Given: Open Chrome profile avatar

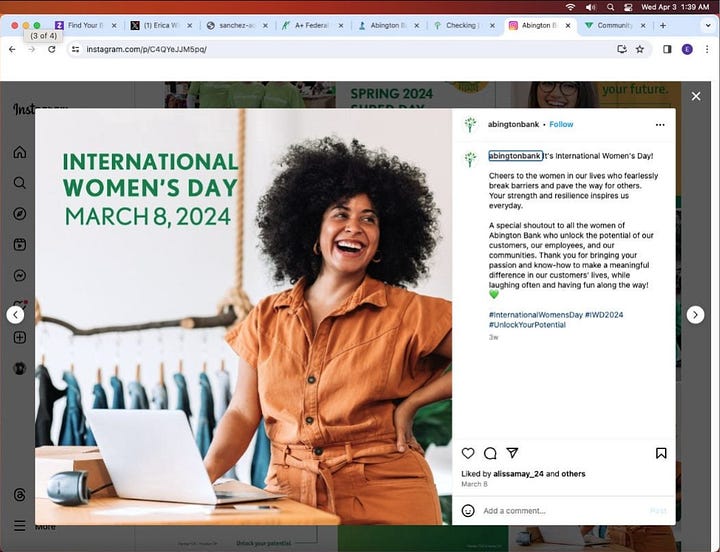Looking at the screenshot, I should coord(687,49).
